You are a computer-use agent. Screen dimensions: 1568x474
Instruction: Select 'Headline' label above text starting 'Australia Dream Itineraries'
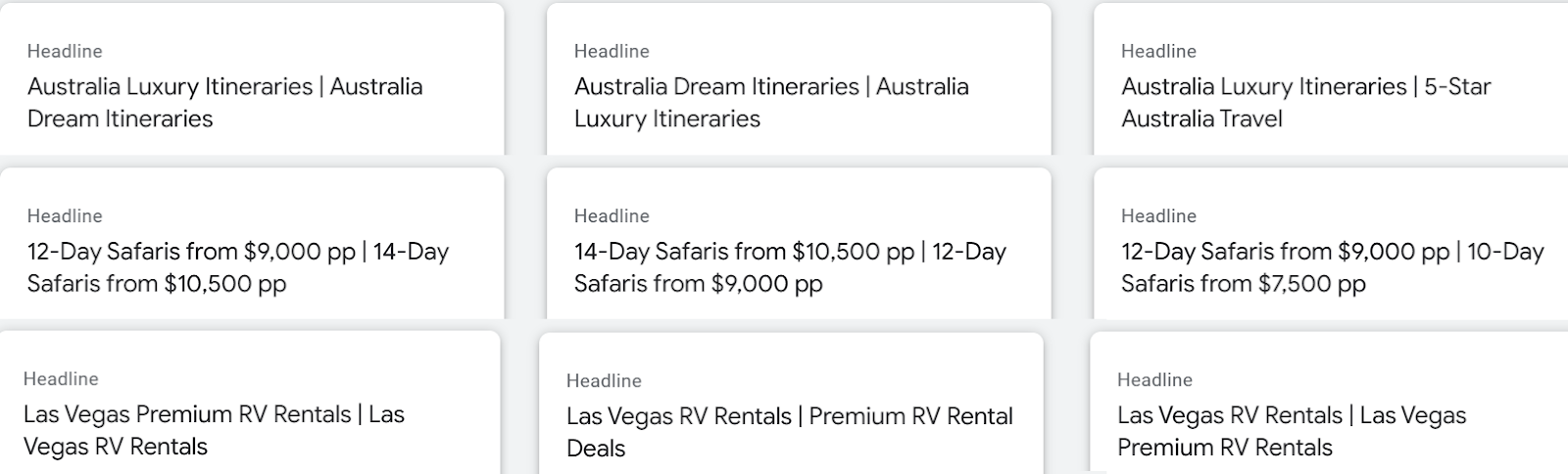click(x=612, y=51)
